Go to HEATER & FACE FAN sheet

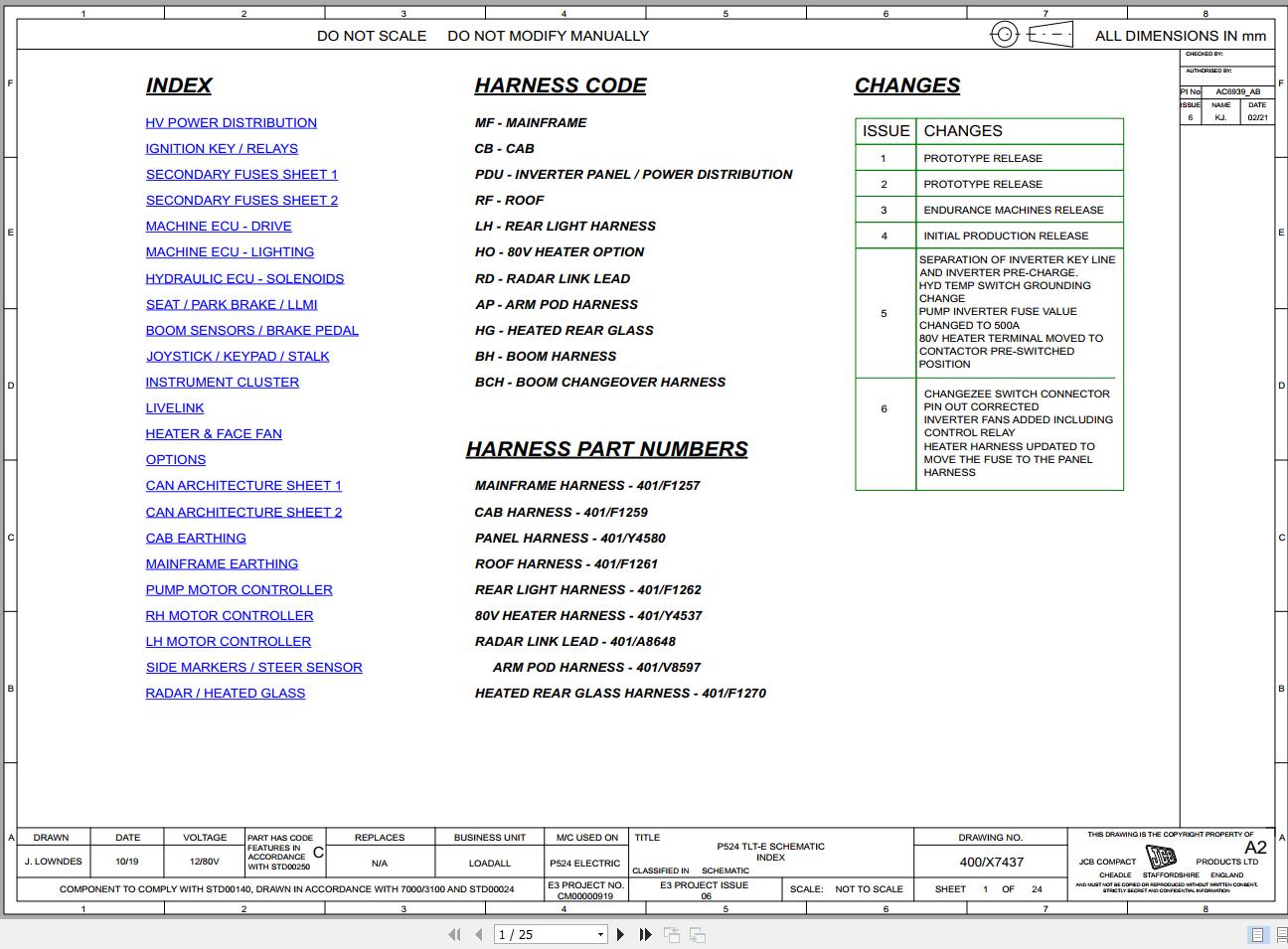coord(214,433)
